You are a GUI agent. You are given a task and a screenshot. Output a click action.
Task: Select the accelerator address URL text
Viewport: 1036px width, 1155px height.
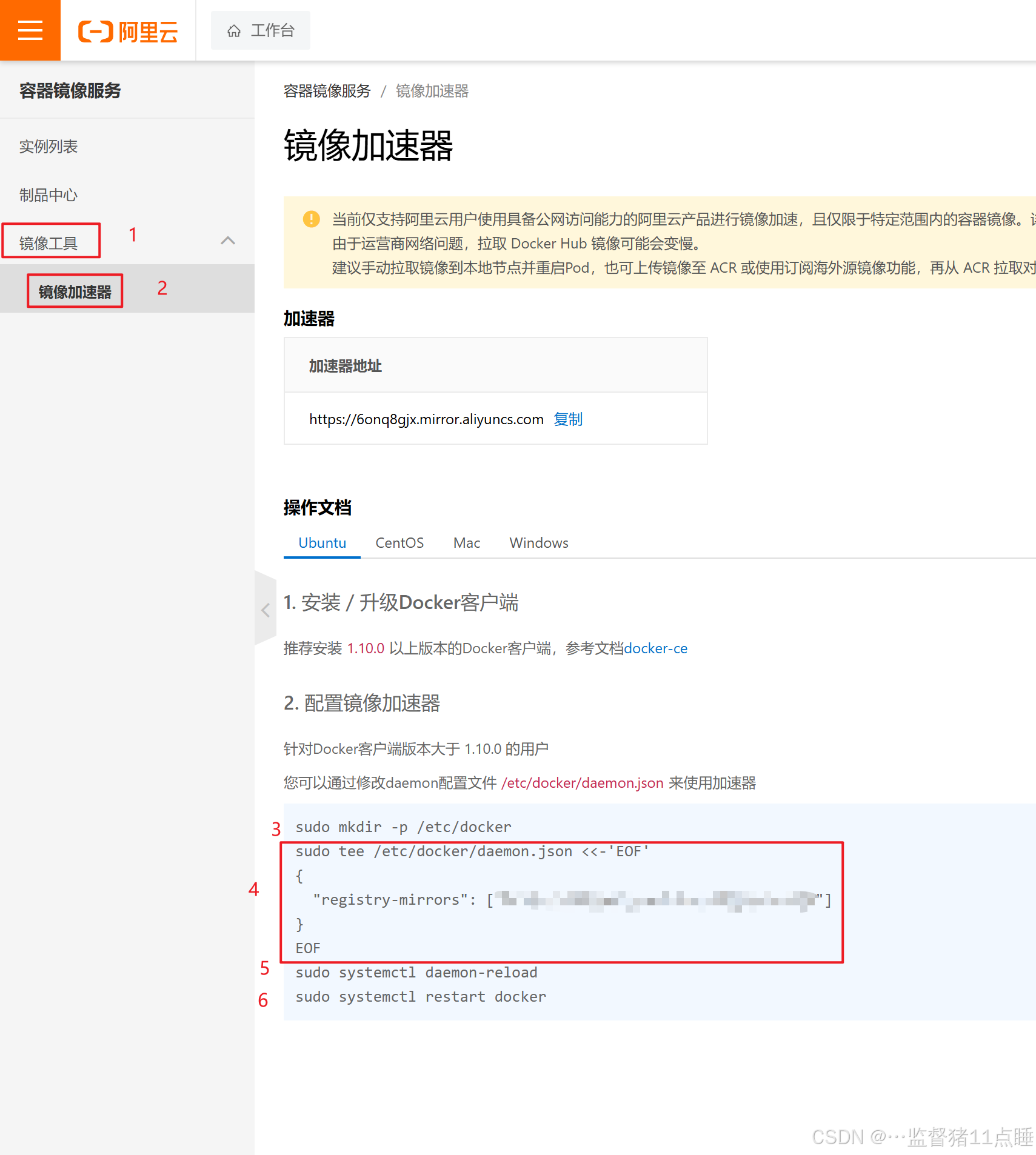pos(426,419)
